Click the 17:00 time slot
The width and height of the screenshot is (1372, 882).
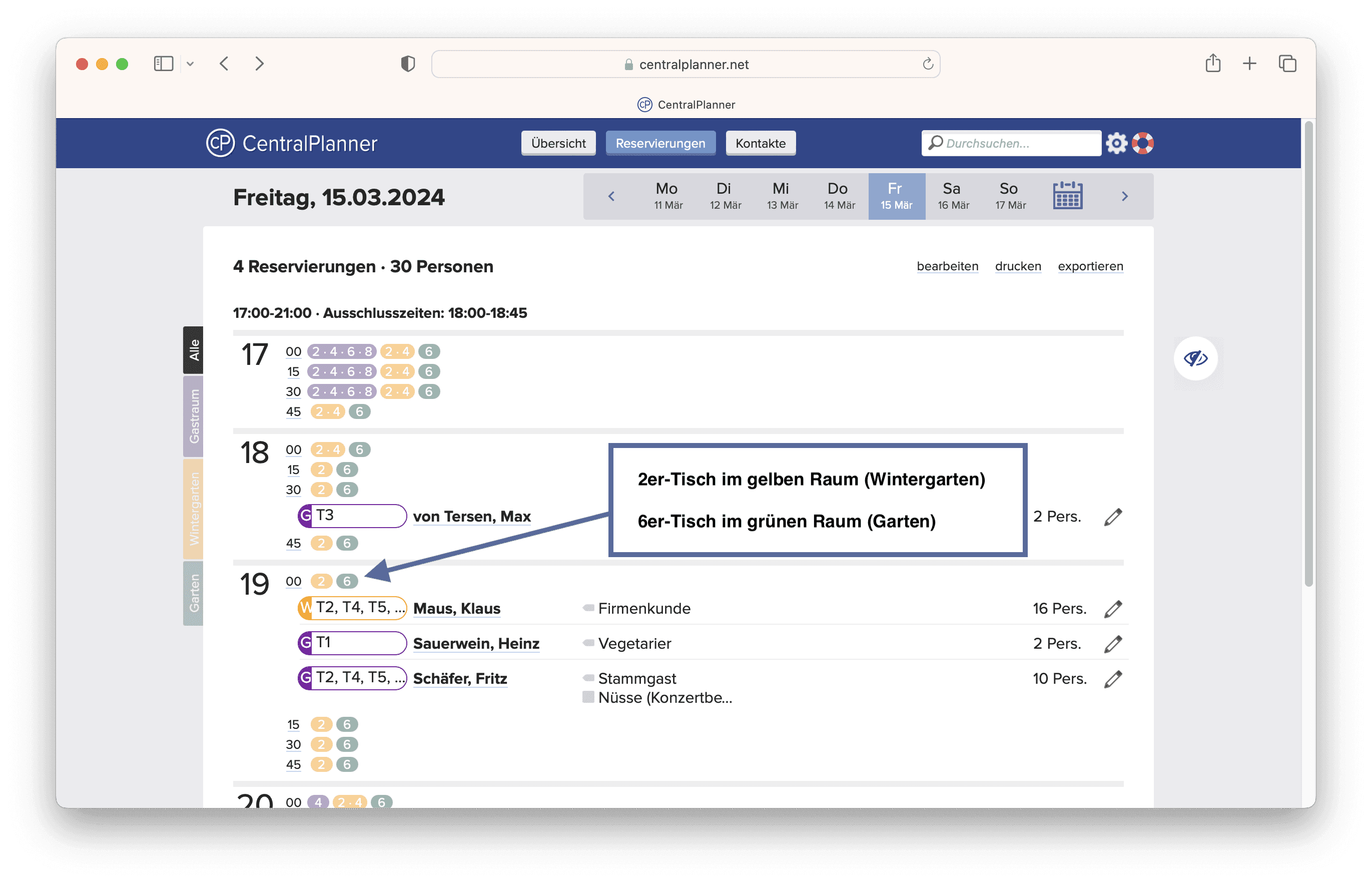coord(293,352)
